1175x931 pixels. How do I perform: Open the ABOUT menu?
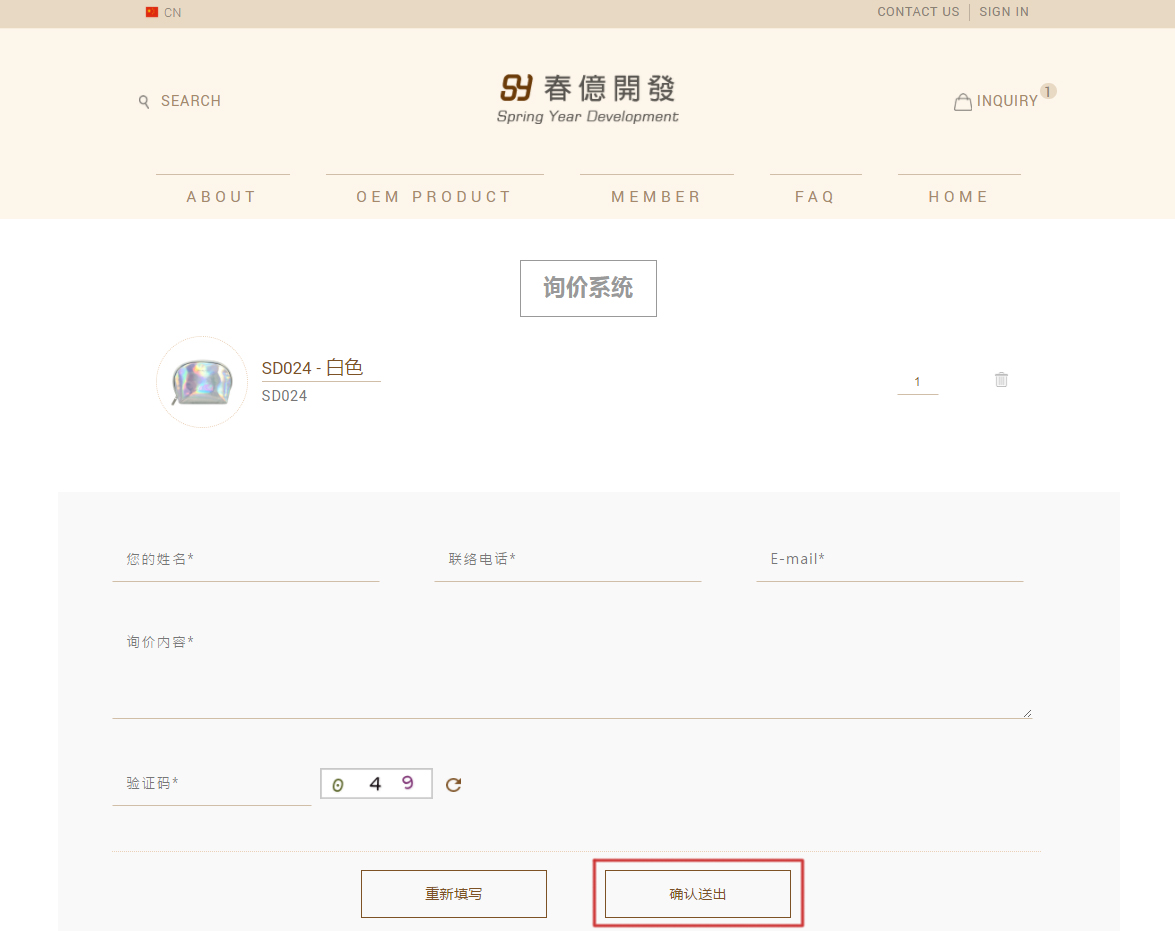click(222, 197)
